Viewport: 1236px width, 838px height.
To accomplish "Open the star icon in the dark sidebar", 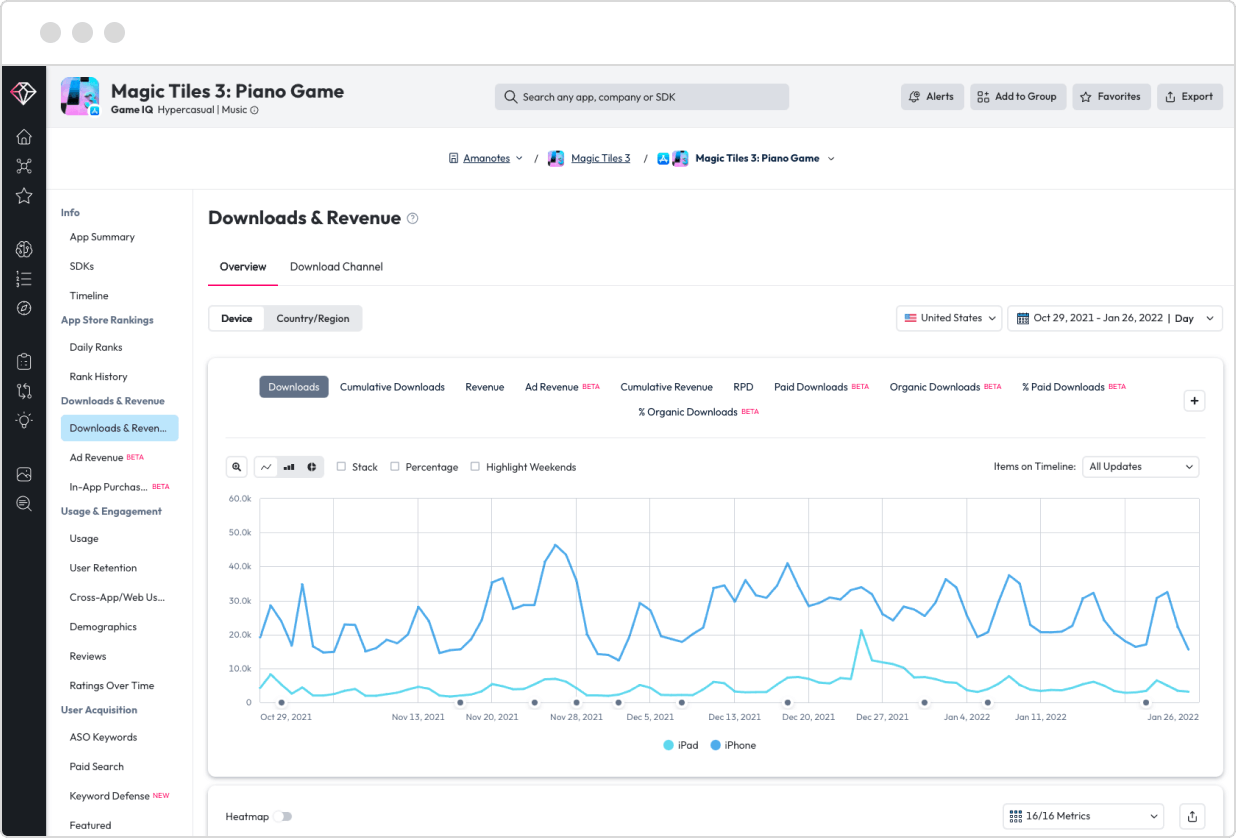I will 24,196.
